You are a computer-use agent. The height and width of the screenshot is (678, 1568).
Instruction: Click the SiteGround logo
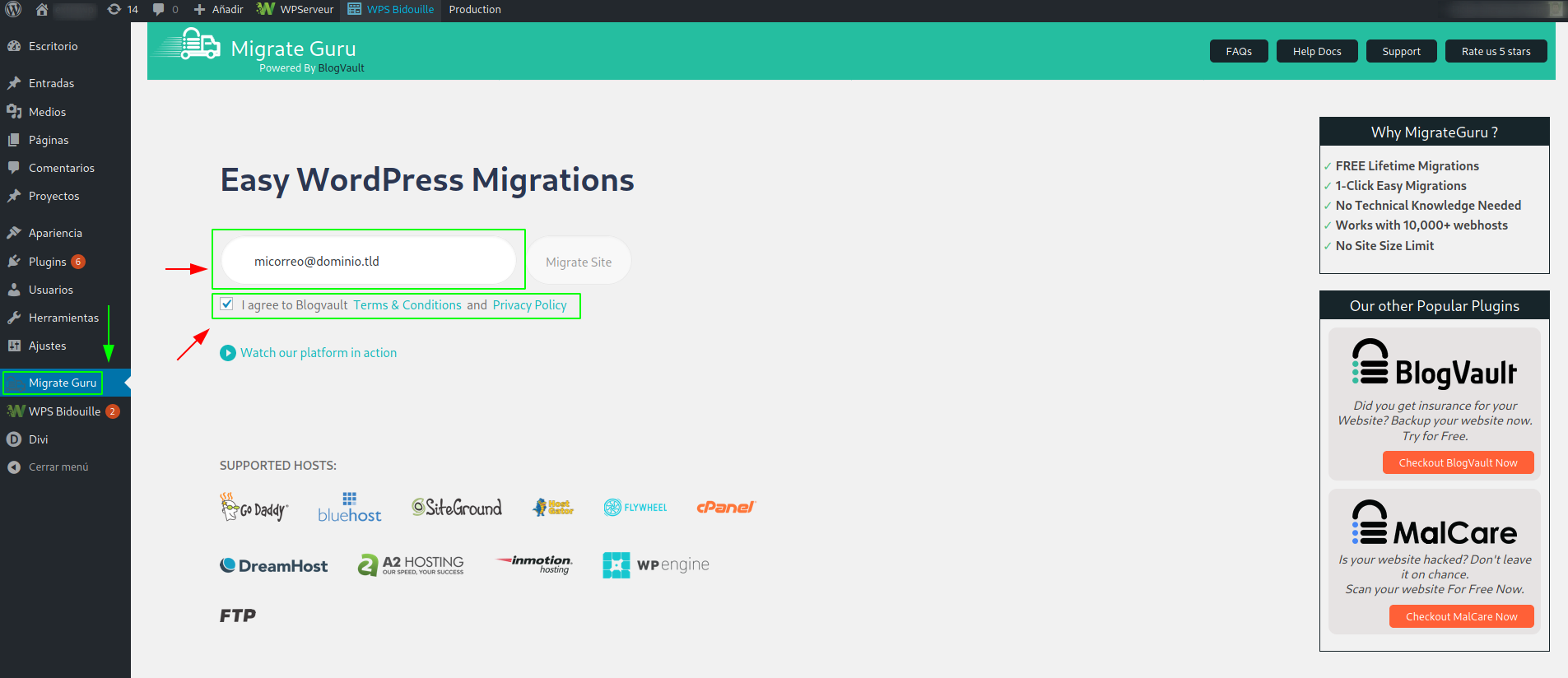(457, 507)
